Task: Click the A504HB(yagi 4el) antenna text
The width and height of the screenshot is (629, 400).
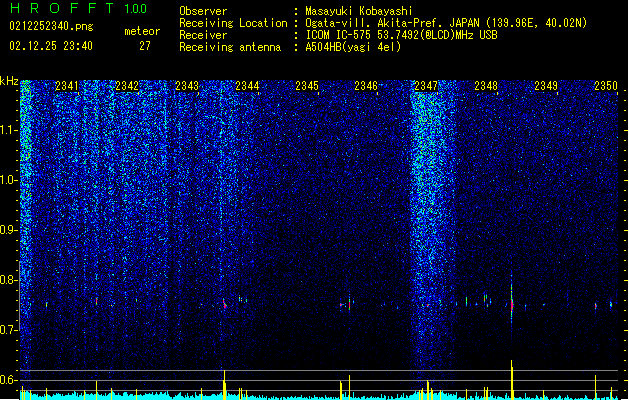Action: click(x=353, y=47)
